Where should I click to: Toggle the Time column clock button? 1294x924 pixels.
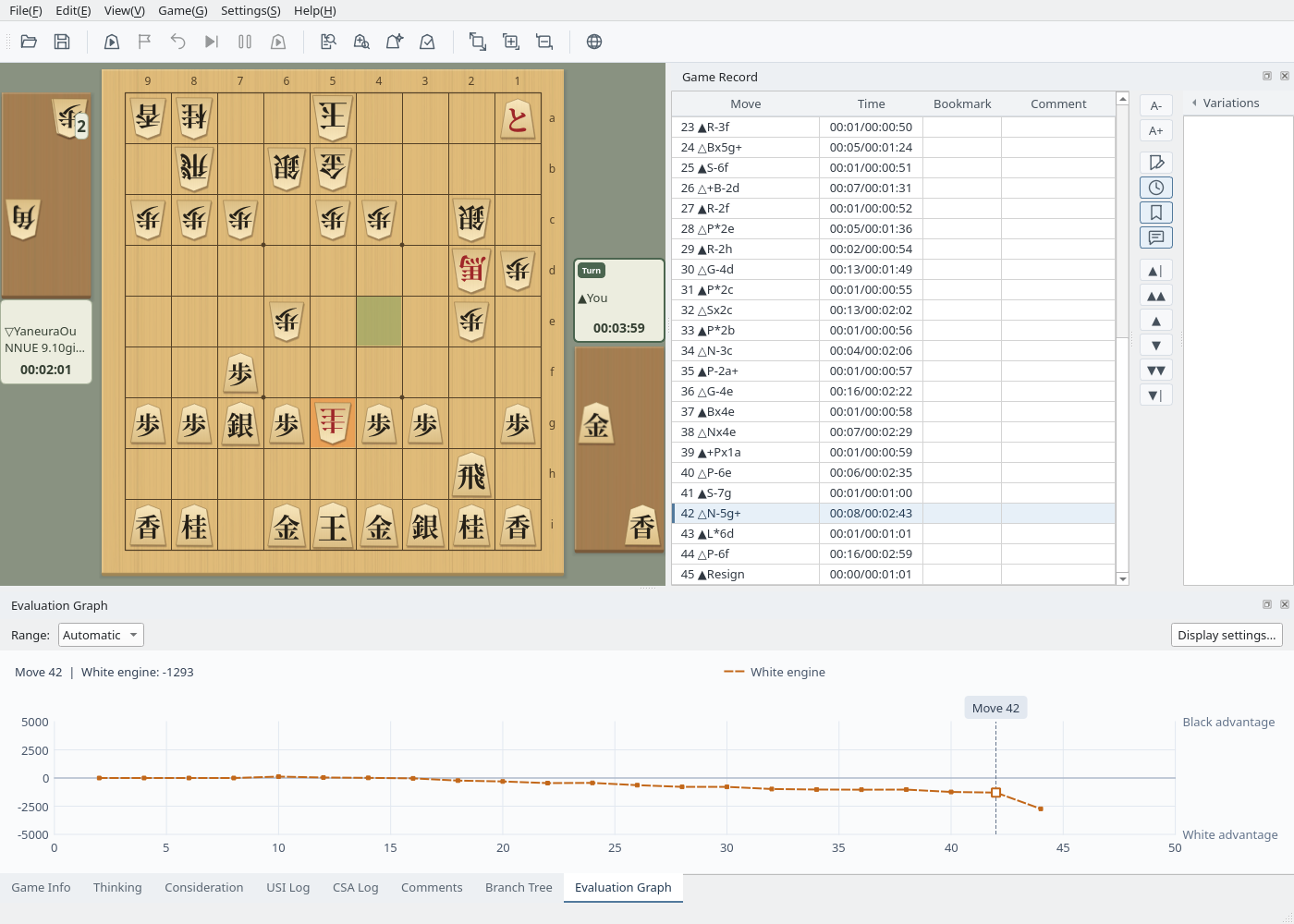pyautogui.click(x=1156, y=188)
